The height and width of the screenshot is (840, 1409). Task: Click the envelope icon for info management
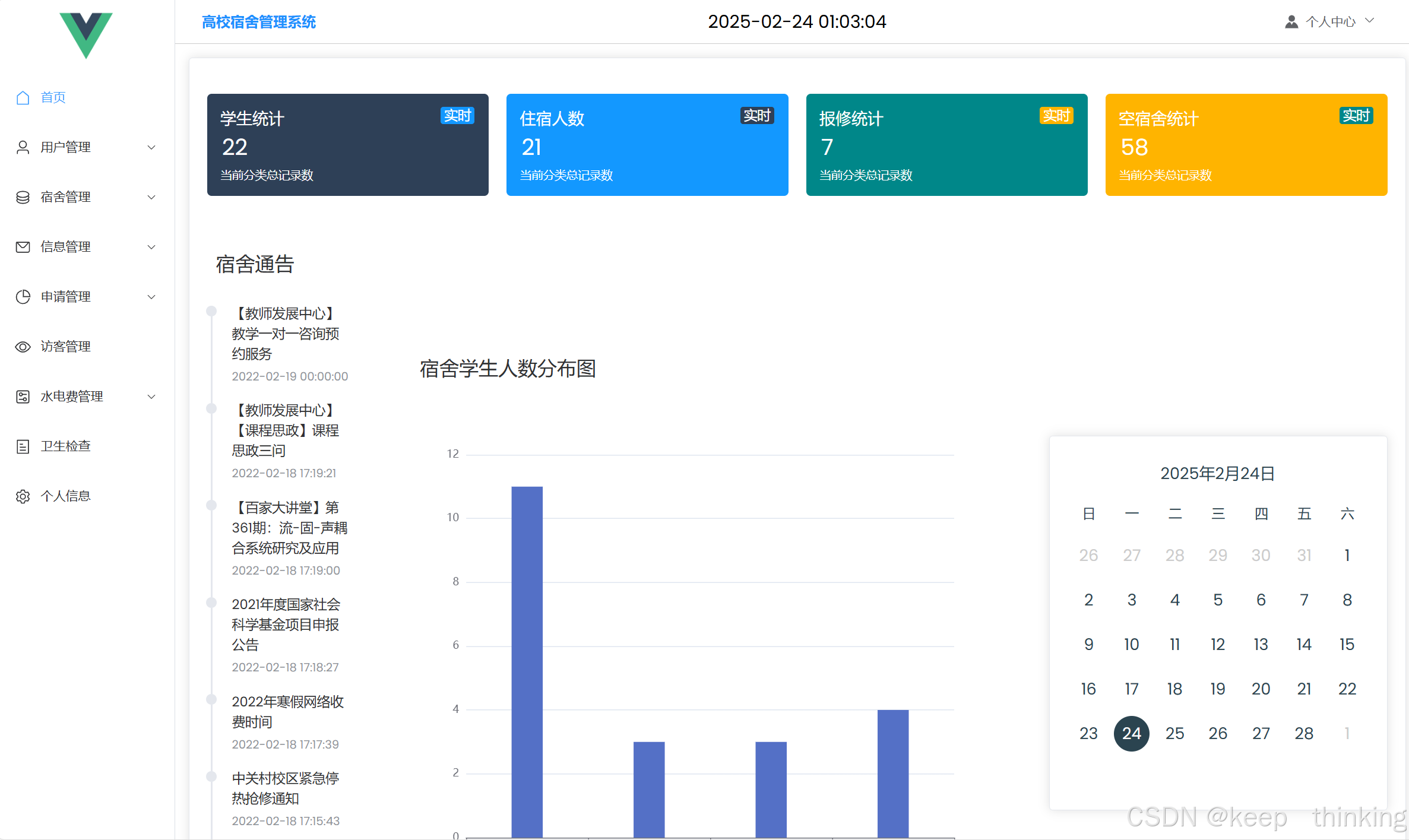[23, 247]
